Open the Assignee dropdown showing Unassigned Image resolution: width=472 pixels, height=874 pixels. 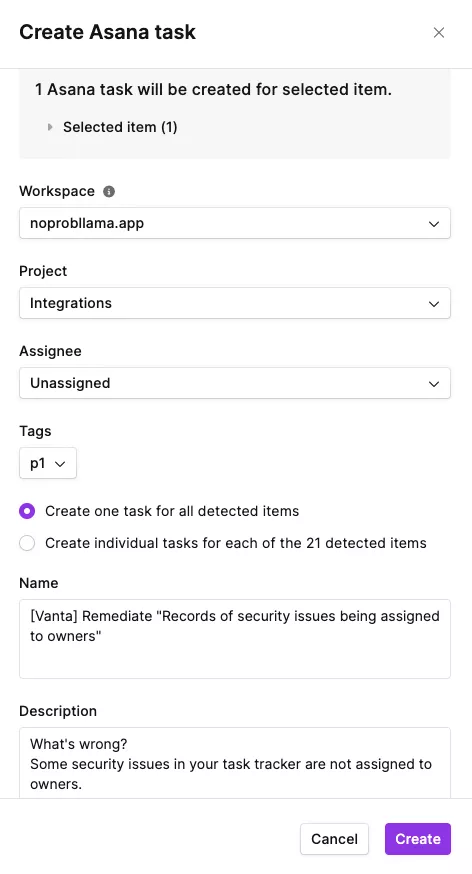[x=235, y=383]
